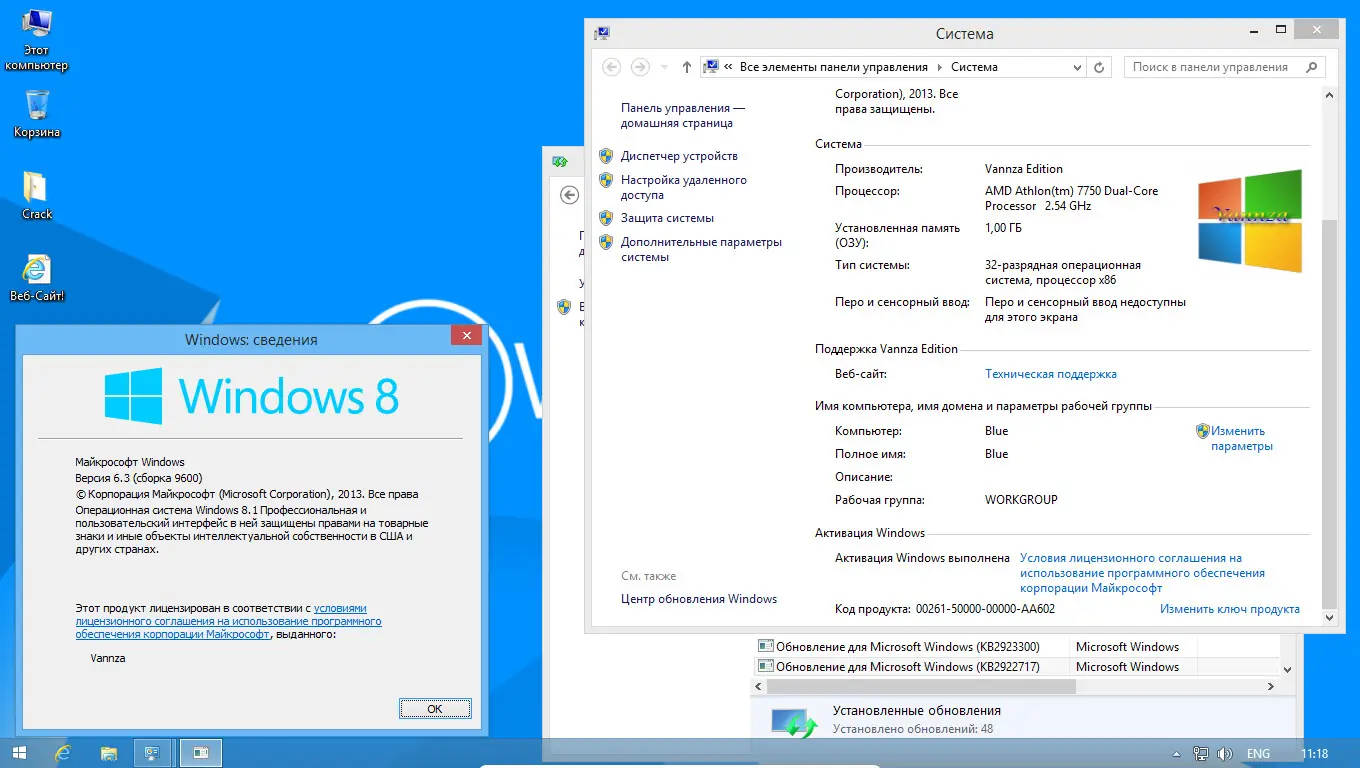The width and height of the screenshot is (1360, 768).
Task: Open license agreement link in сведения dialog
Action: click(x=229, y=621)
